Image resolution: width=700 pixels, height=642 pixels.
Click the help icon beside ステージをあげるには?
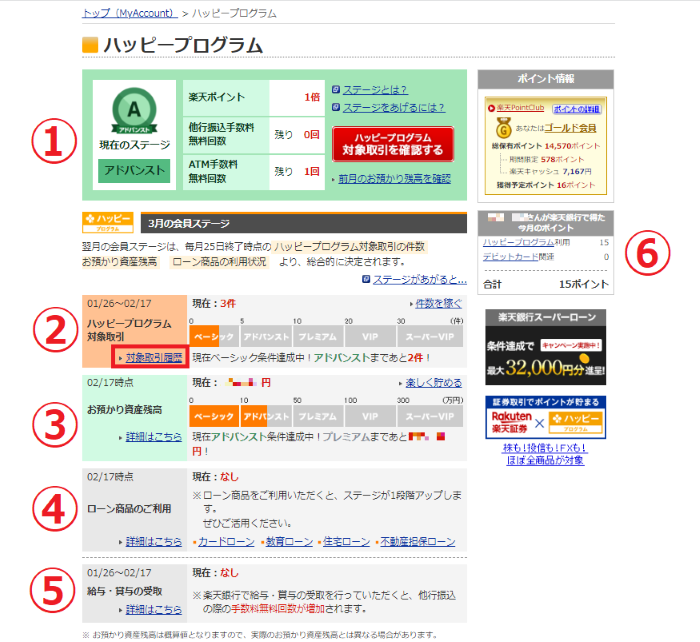click(x=336, y=108)
